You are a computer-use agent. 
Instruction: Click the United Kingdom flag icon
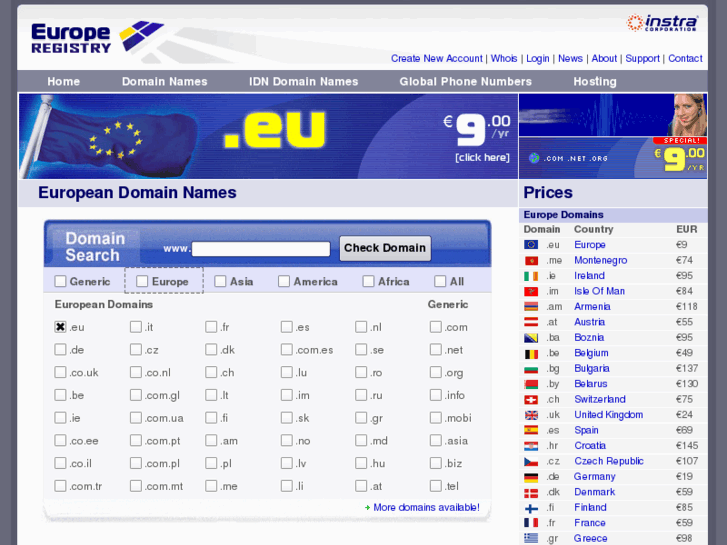tap(531, 415)
